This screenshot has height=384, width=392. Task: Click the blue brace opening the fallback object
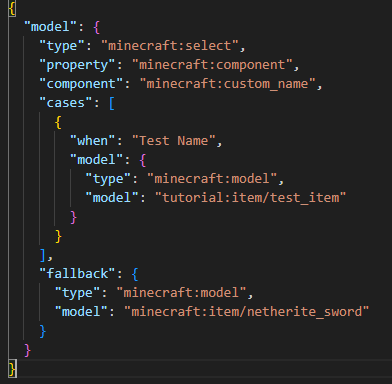(135, 274)
